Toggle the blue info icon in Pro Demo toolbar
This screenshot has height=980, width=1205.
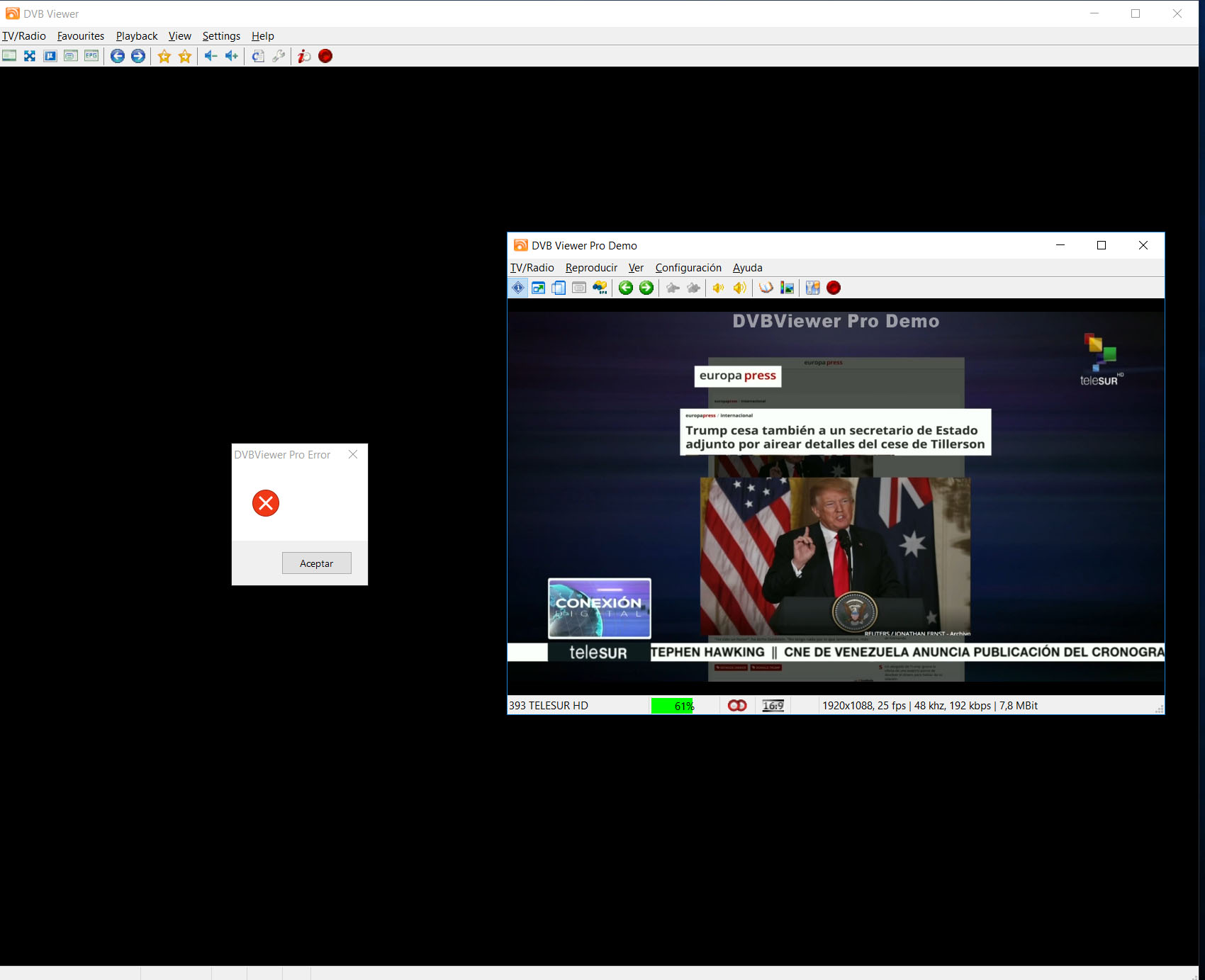coord(518,288)
